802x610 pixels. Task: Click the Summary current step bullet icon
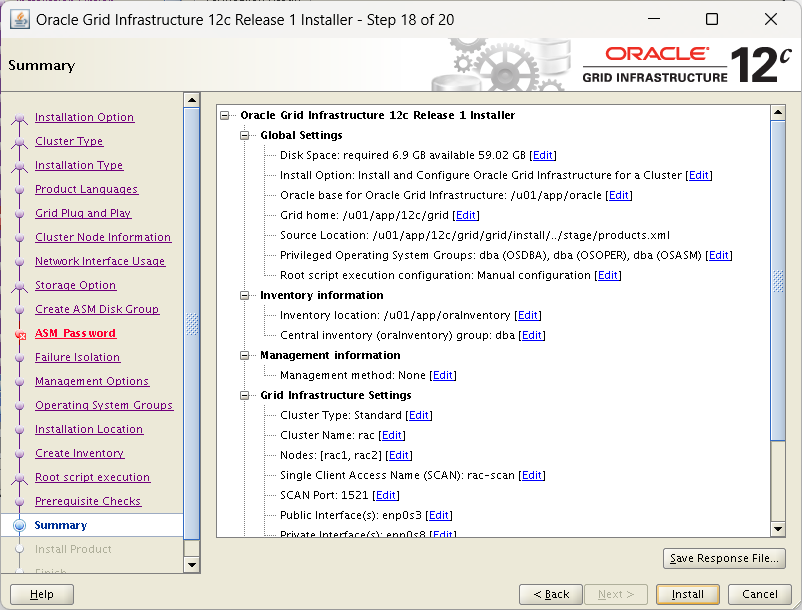click(x=19, y=525)
